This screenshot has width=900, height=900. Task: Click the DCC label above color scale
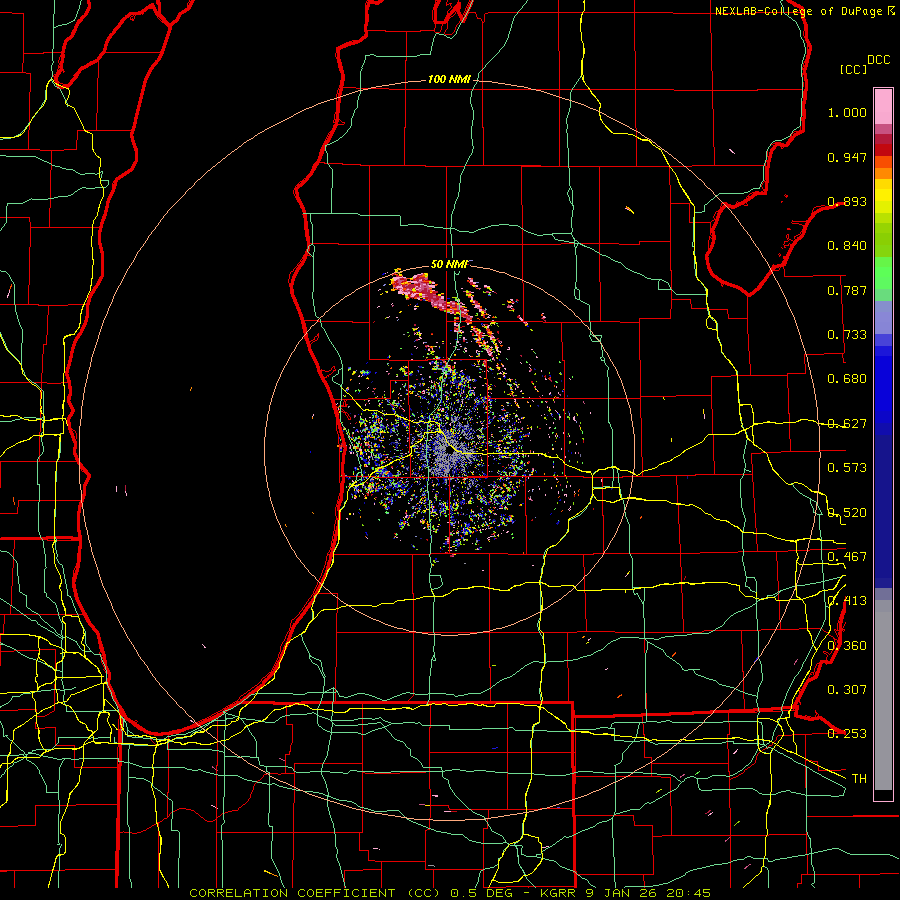pyautogui.click(x=879, y=60)
